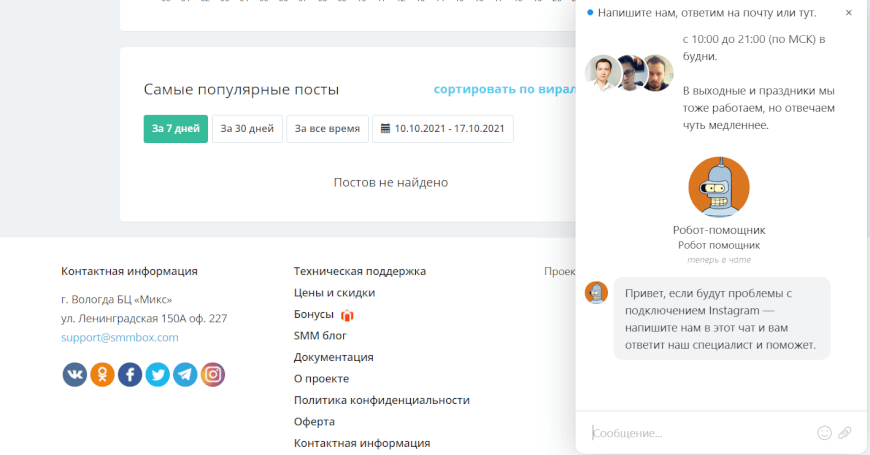
Task: Open the Оферта link
Action: coord(314,422)
